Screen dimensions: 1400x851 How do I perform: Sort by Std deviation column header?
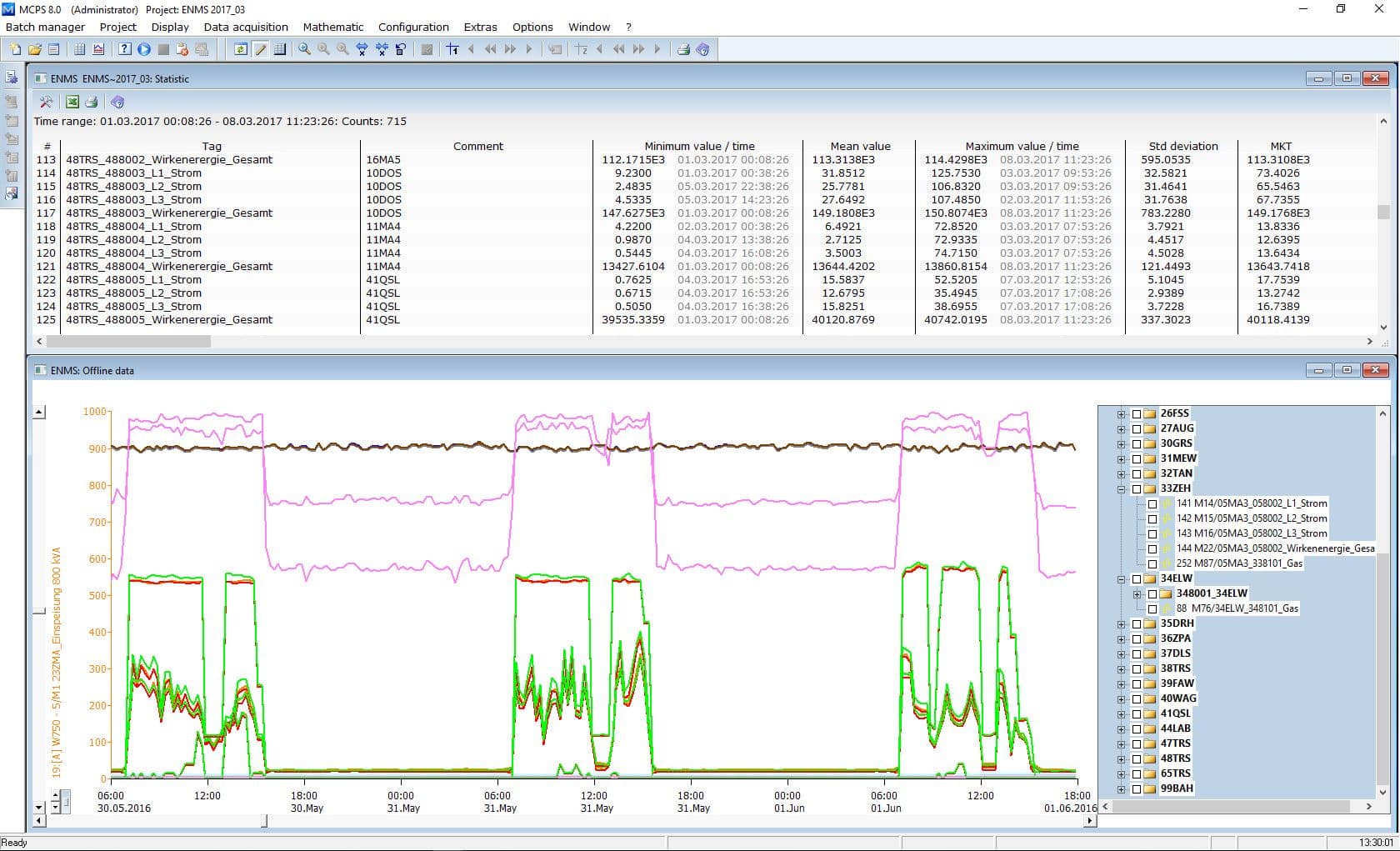pos(1182,146)
